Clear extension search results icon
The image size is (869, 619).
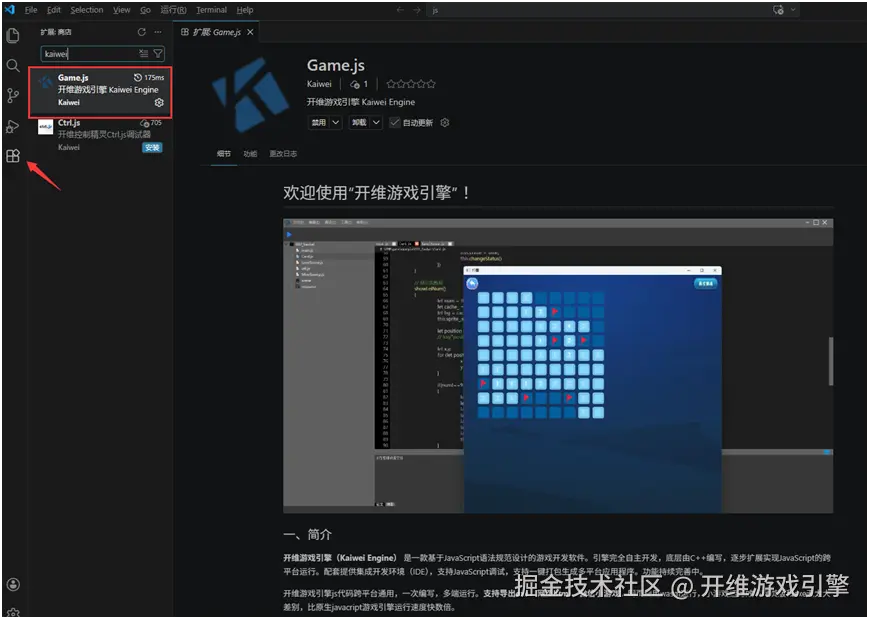(144, 53)
